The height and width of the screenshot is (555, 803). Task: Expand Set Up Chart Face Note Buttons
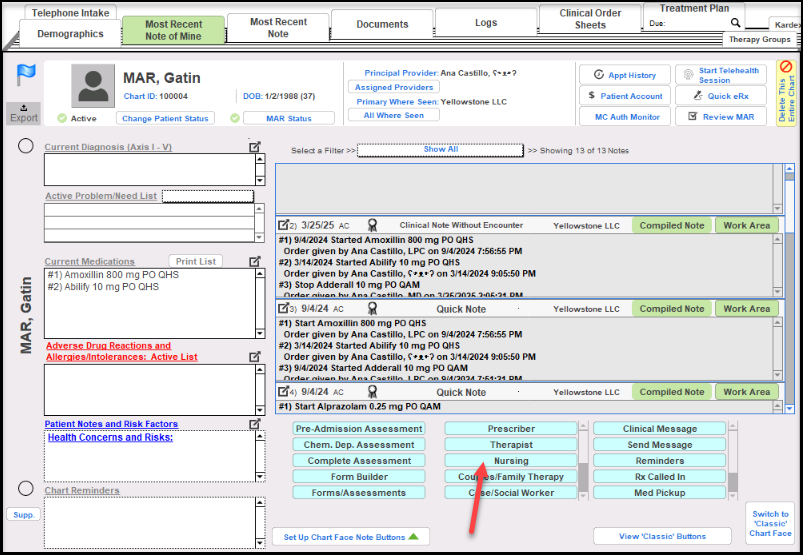tap(350, 537)
